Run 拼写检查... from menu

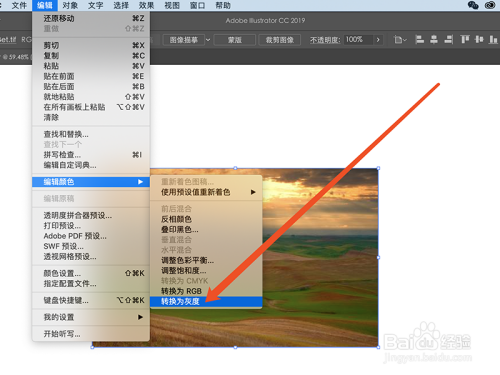pyautogui.click(x=91, y=155)
